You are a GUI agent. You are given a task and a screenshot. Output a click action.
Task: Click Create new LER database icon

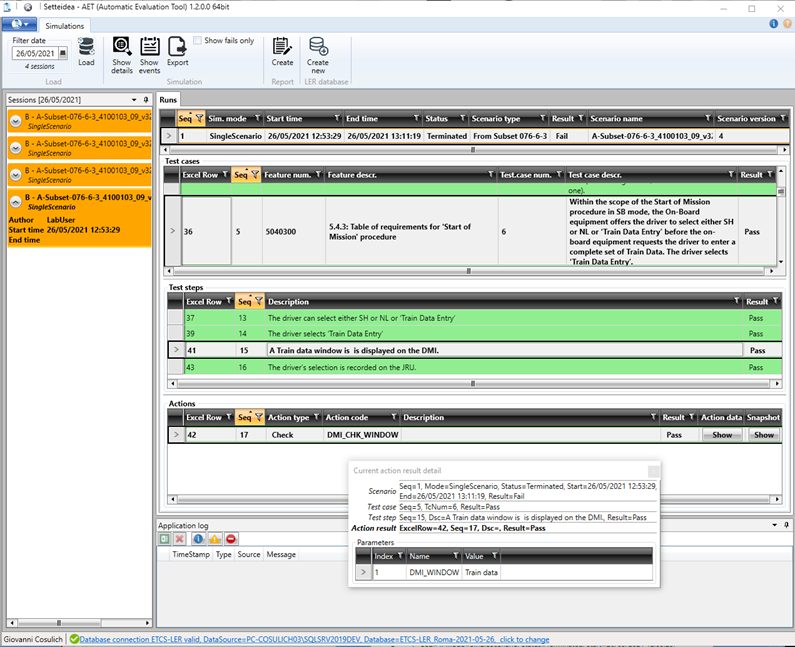click(x=318, y=47)
